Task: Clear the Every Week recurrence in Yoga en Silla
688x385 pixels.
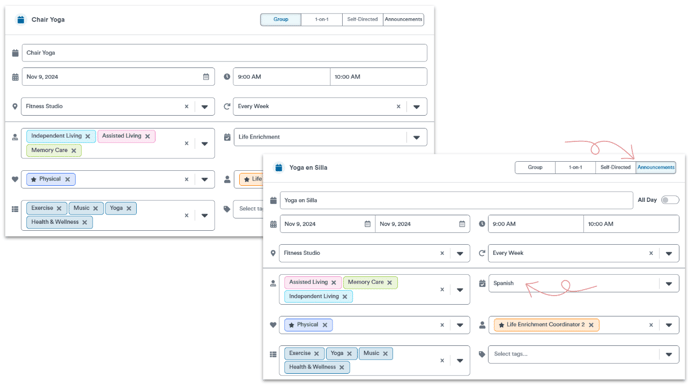Action: click(651, 253)
